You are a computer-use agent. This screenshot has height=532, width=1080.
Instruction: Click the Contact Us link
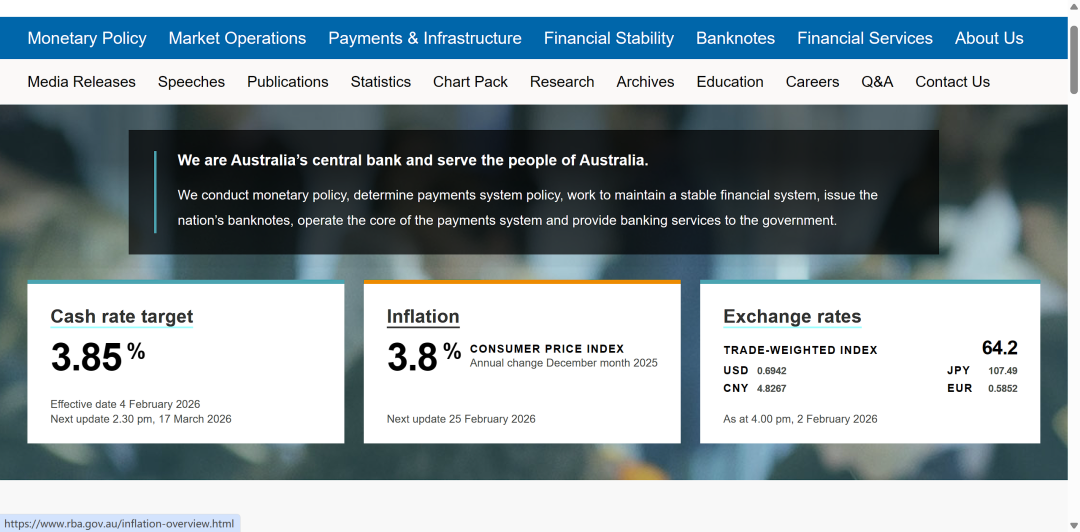pos(952,82)
